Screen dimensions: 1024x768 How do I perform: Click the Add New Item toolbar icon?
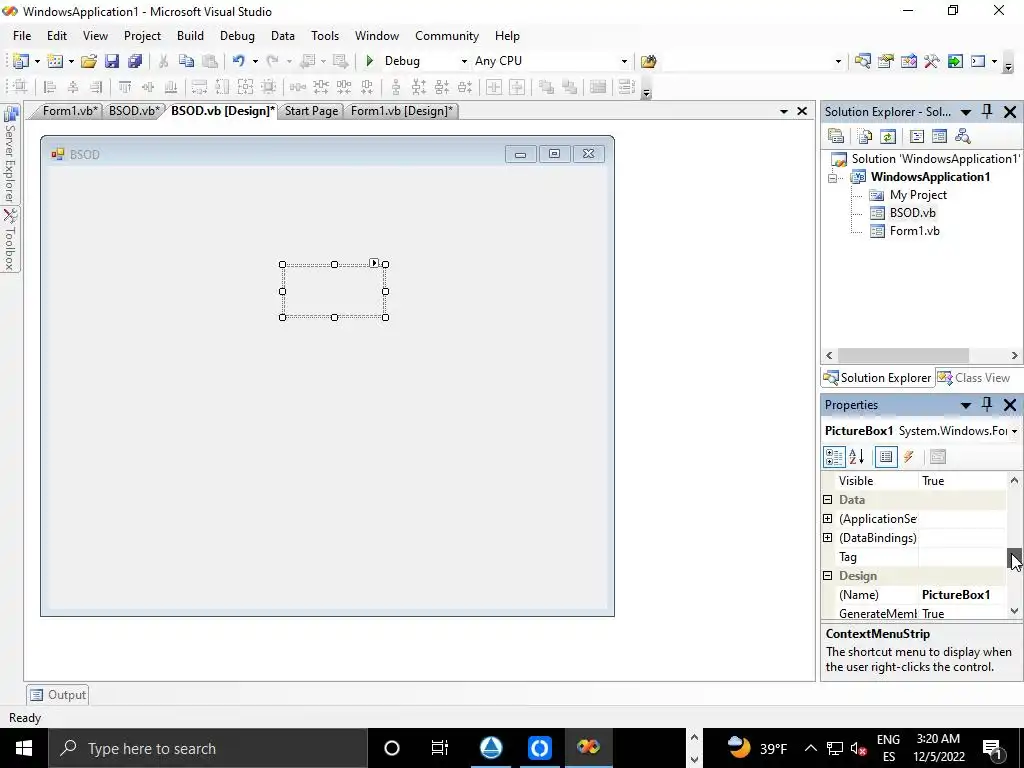[x=56, y=61]
